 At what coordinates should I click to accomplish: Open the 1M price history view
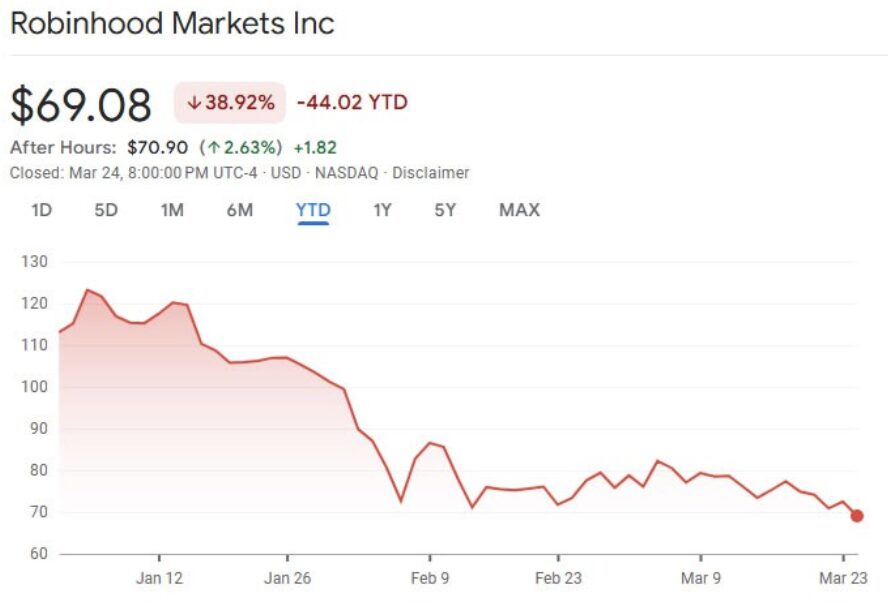point(174,211)
